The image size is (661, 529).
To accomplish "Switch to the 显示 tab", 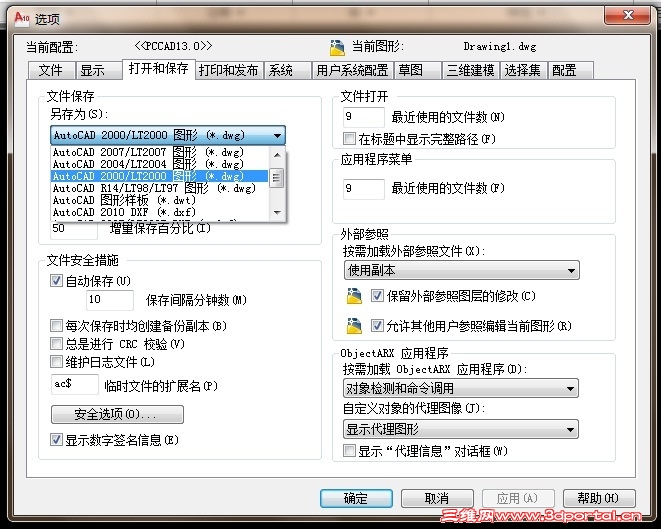I will (x=98, y=70).
